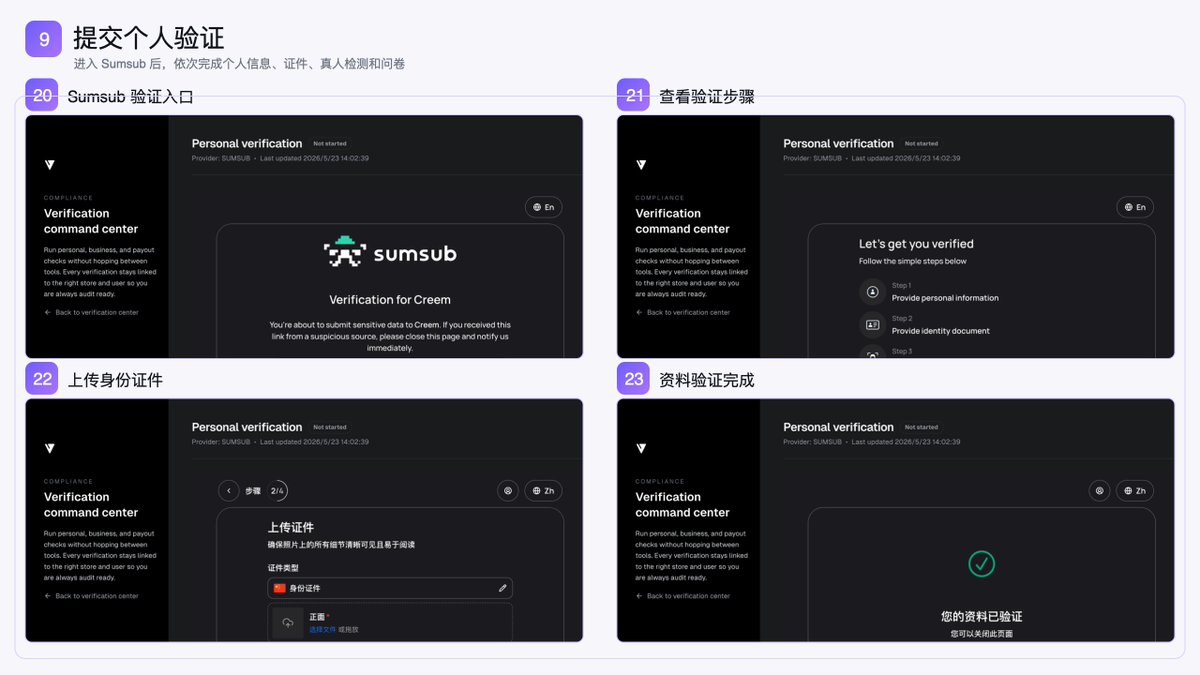Click the Sumsub pixel mascot logo

345,253
